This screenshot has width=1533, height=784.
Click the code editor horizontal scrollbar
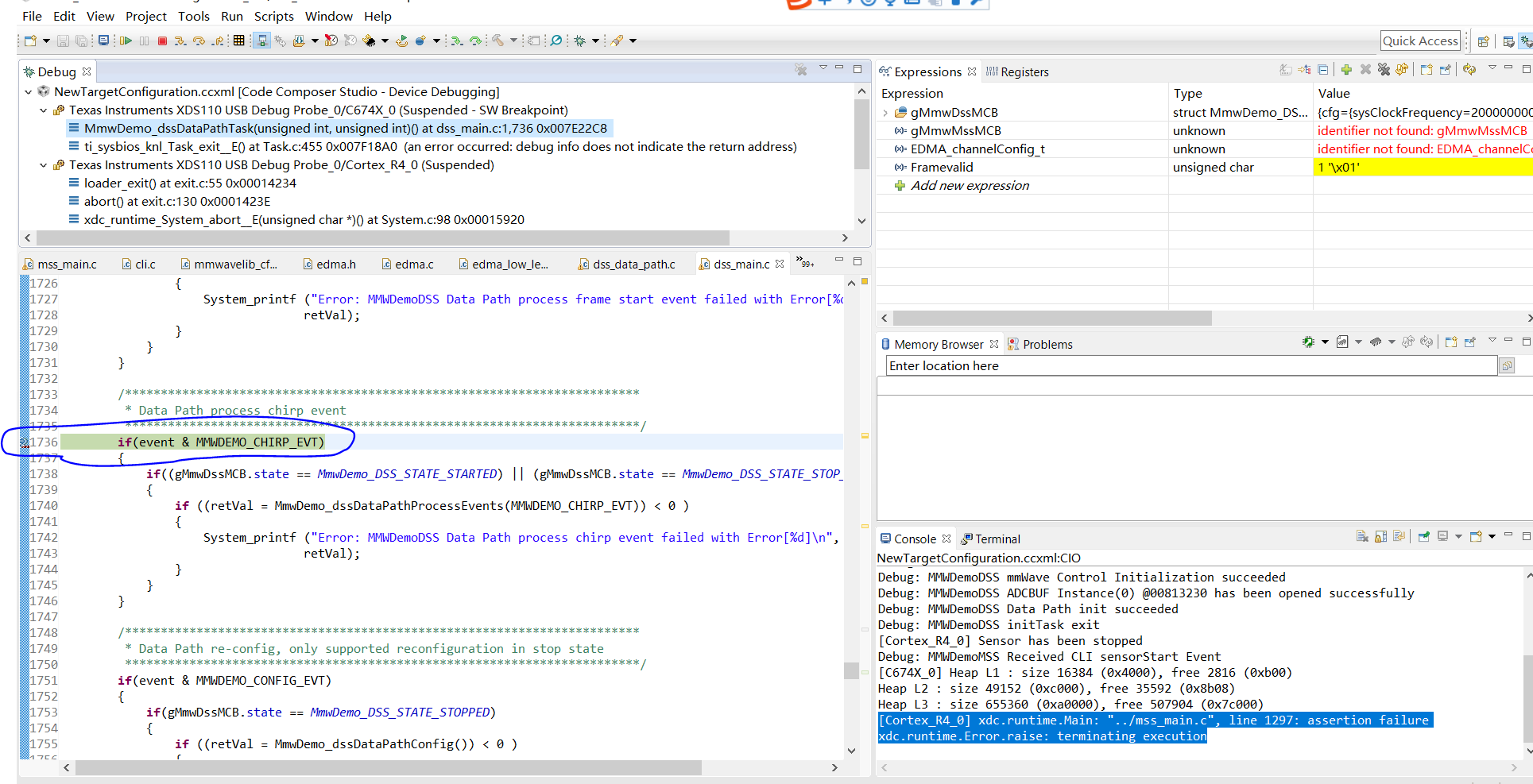coord(388,767)
